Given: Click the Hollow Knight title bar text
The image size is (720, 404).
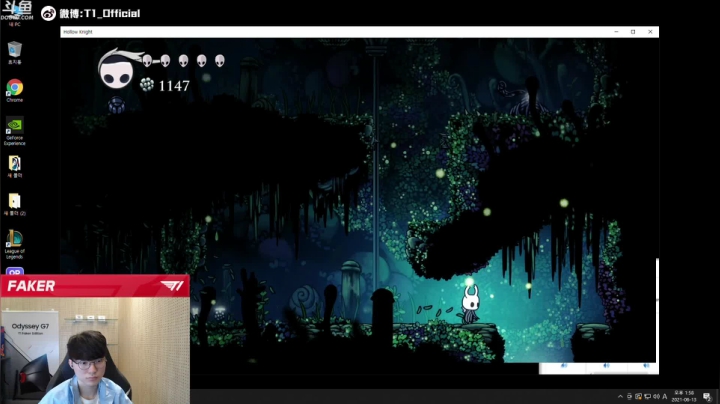Looking at the screenshot, I should pyautogui.click(x=78, y=32).
